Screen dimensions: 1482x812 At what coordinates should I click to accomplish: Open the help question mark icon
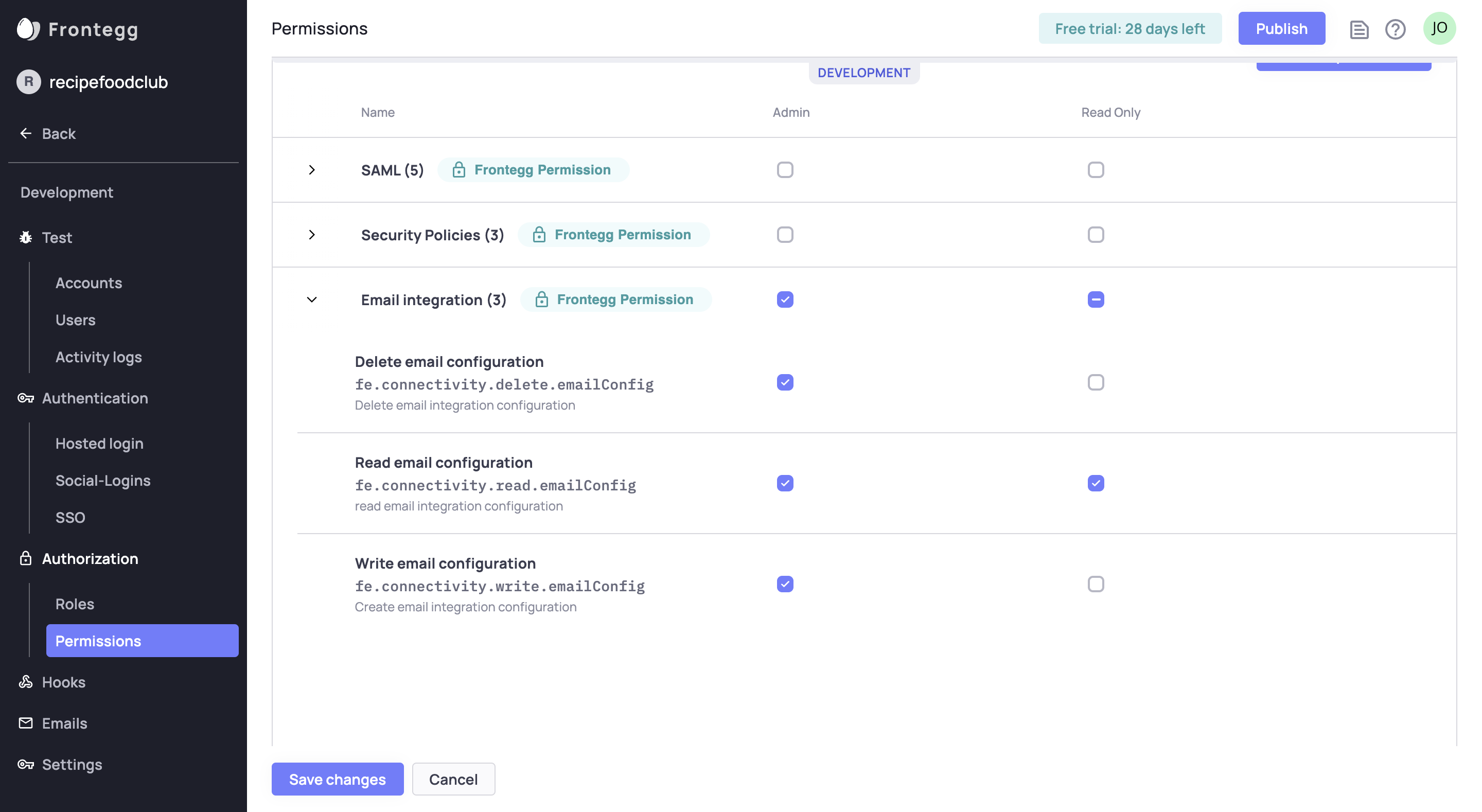[1395, 29]
